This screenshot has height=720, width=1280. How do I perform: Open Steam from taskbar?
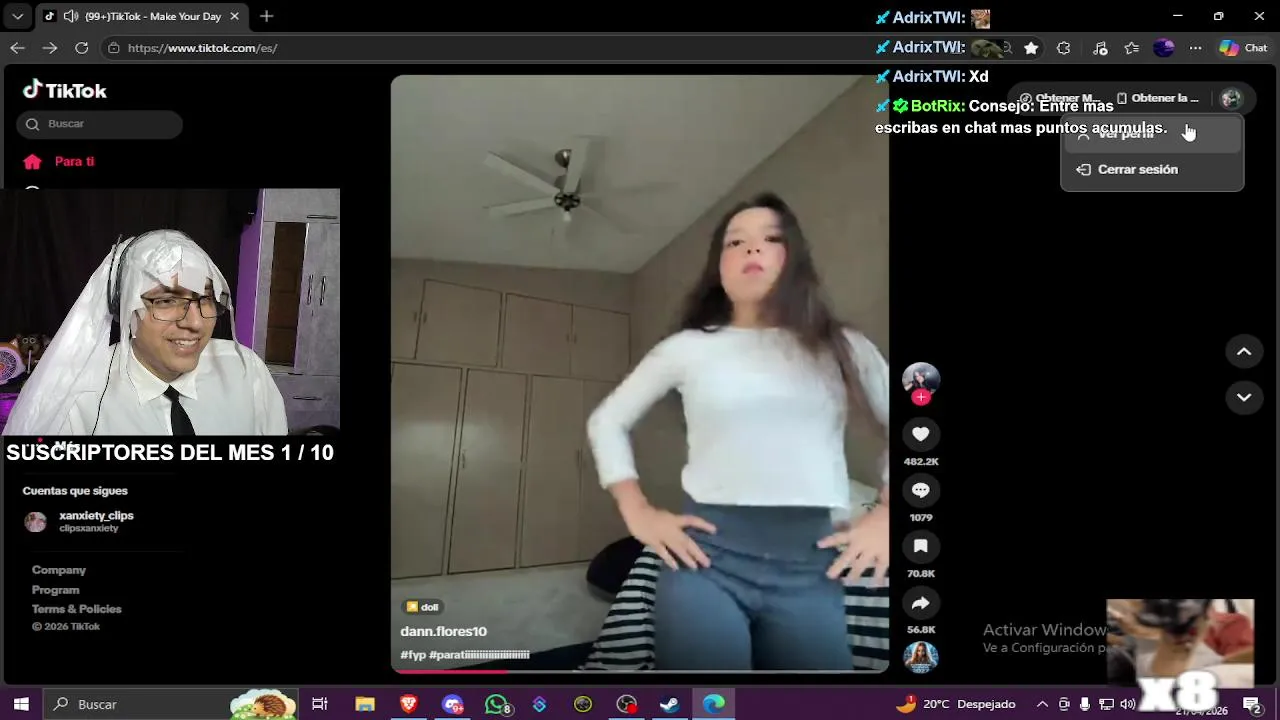coord(670,704)
